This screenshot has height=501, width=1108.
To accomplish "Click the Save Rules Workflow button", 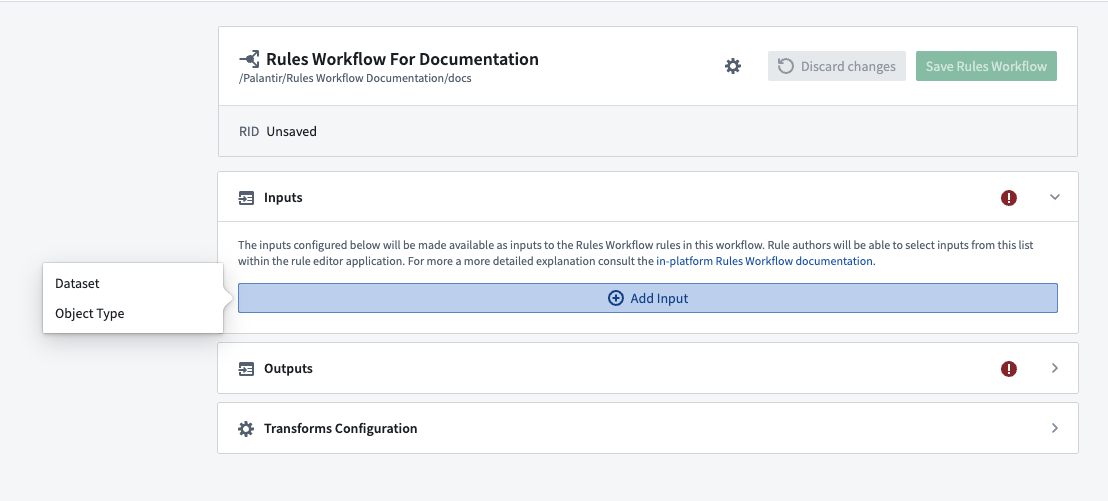I will coord(986,66).
